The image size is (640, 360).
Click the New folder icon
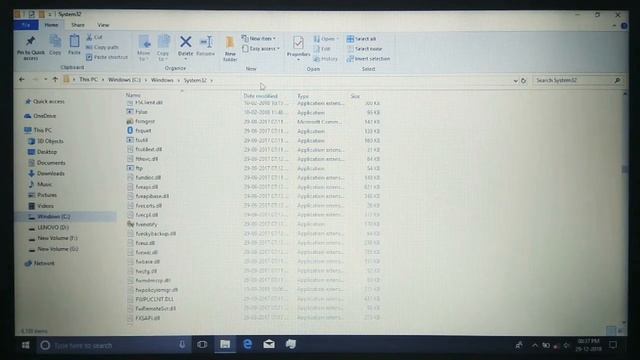(x=230, y=42)
